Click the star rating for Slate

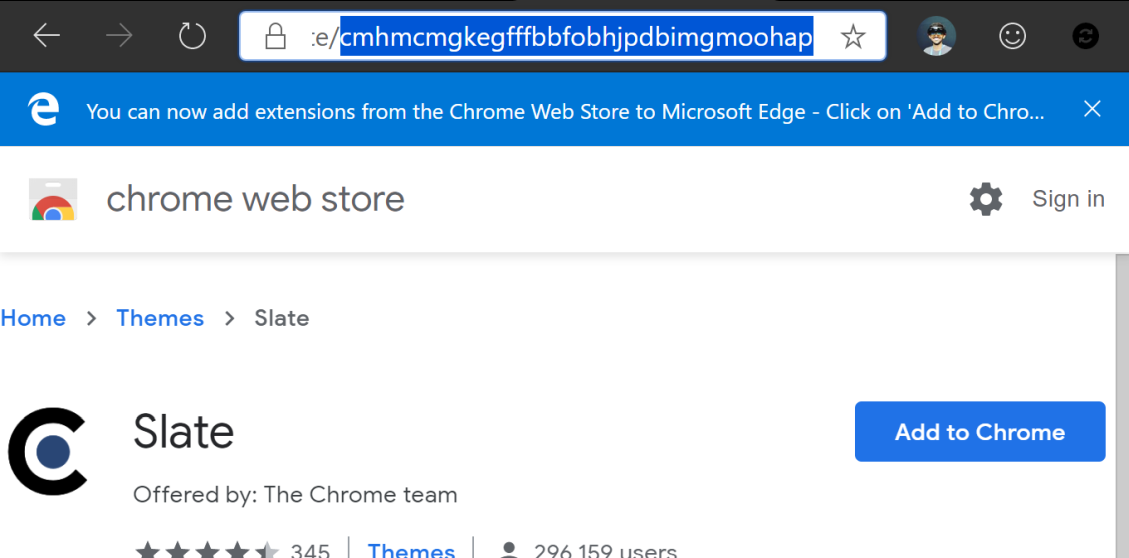pos(207,551)
